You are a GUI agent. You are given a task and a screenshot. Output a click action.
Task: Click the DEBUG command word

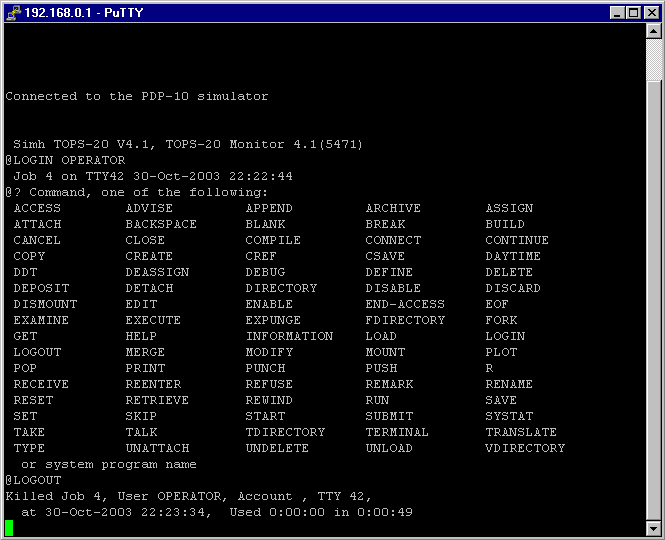(265, 272)
